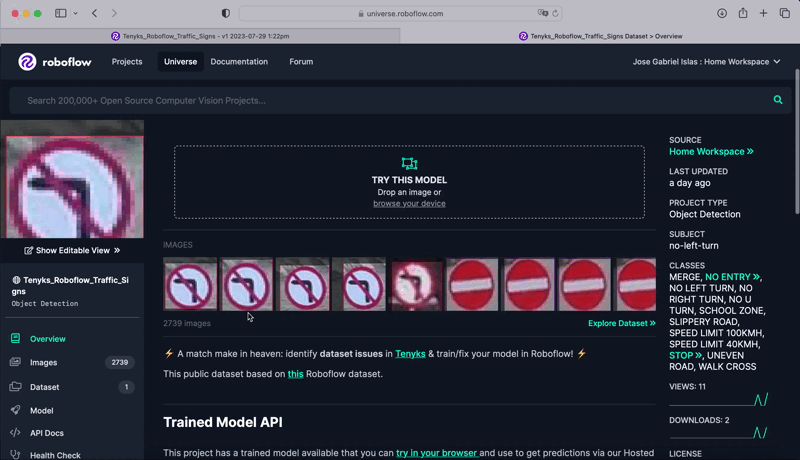Click the Health Check stethoscope icon
The height and width of the screenshot is (460, 800).
click(x=15, y=454)
